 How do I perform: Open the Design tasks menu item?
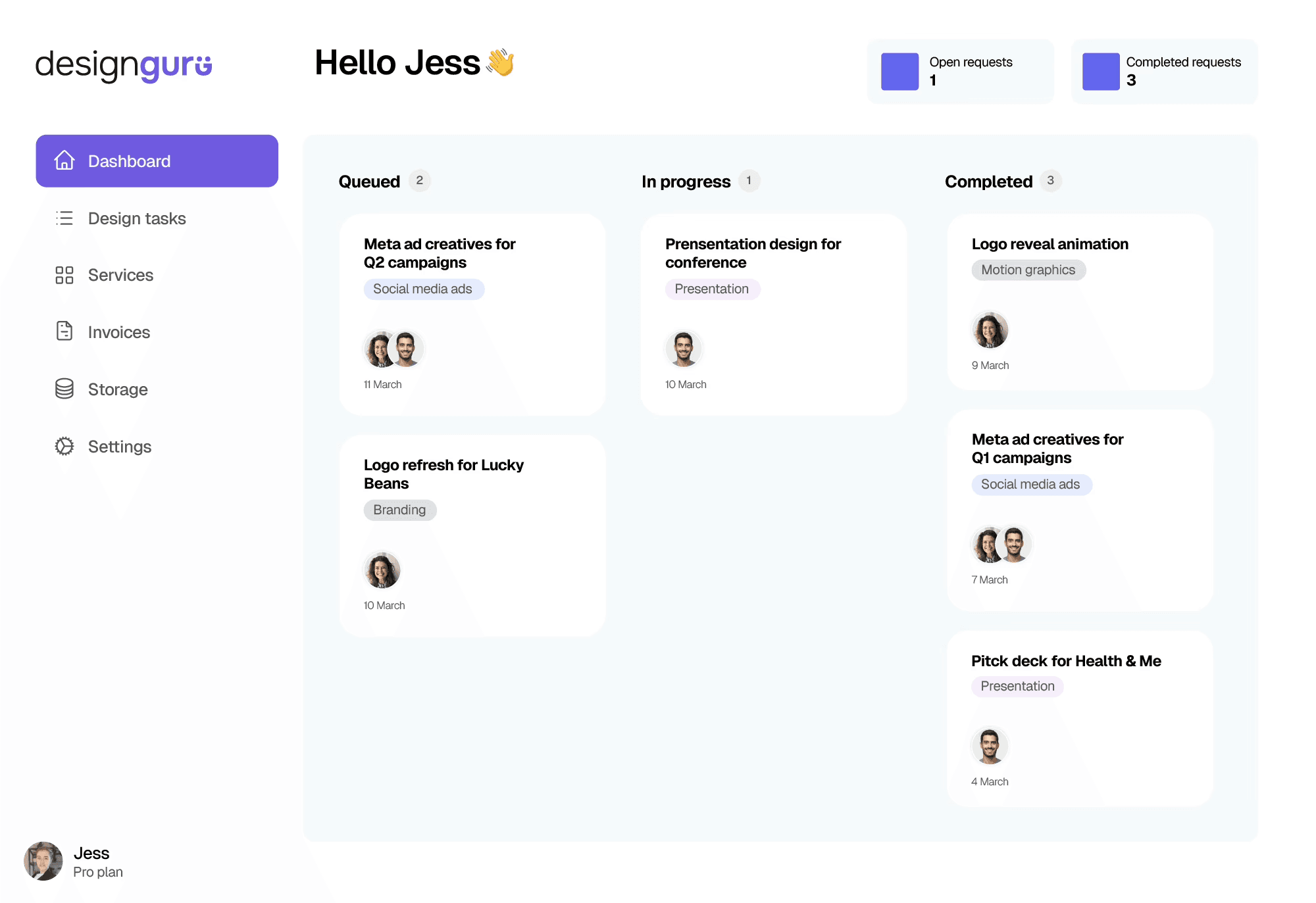[137, 218]
